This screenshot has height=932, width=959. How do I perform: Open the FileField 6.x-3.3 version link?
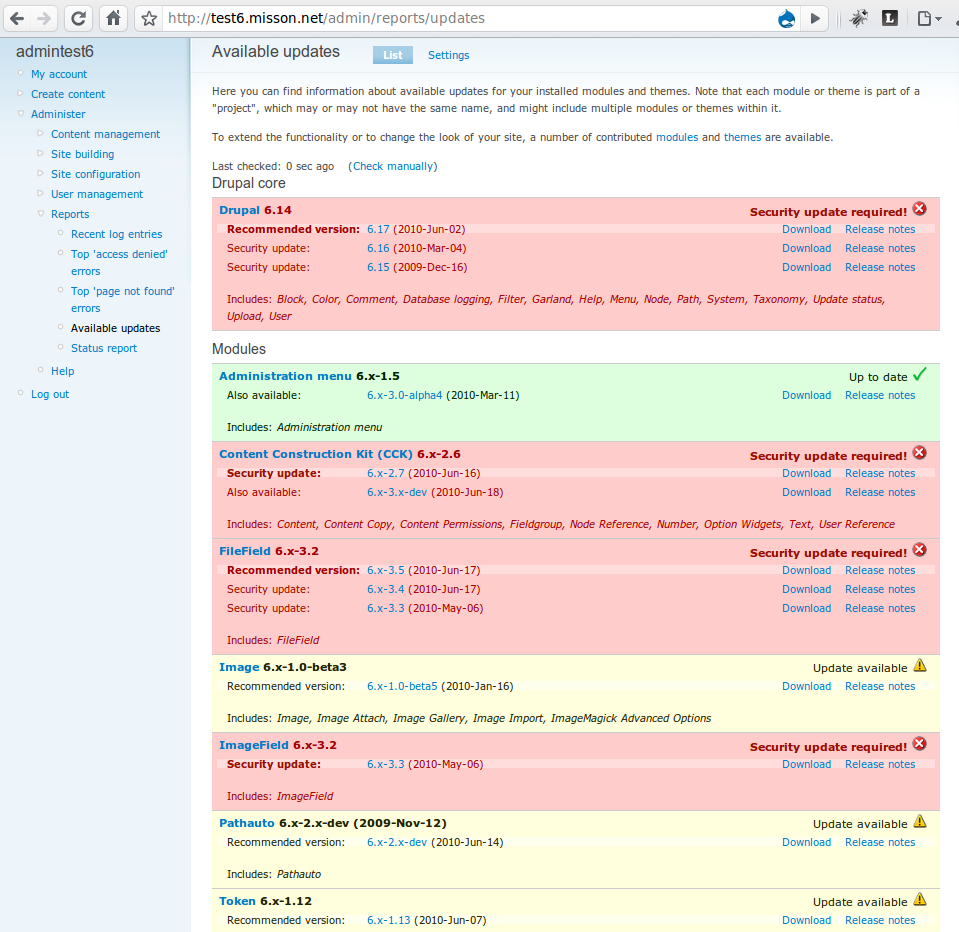click(x=386, y=608)
